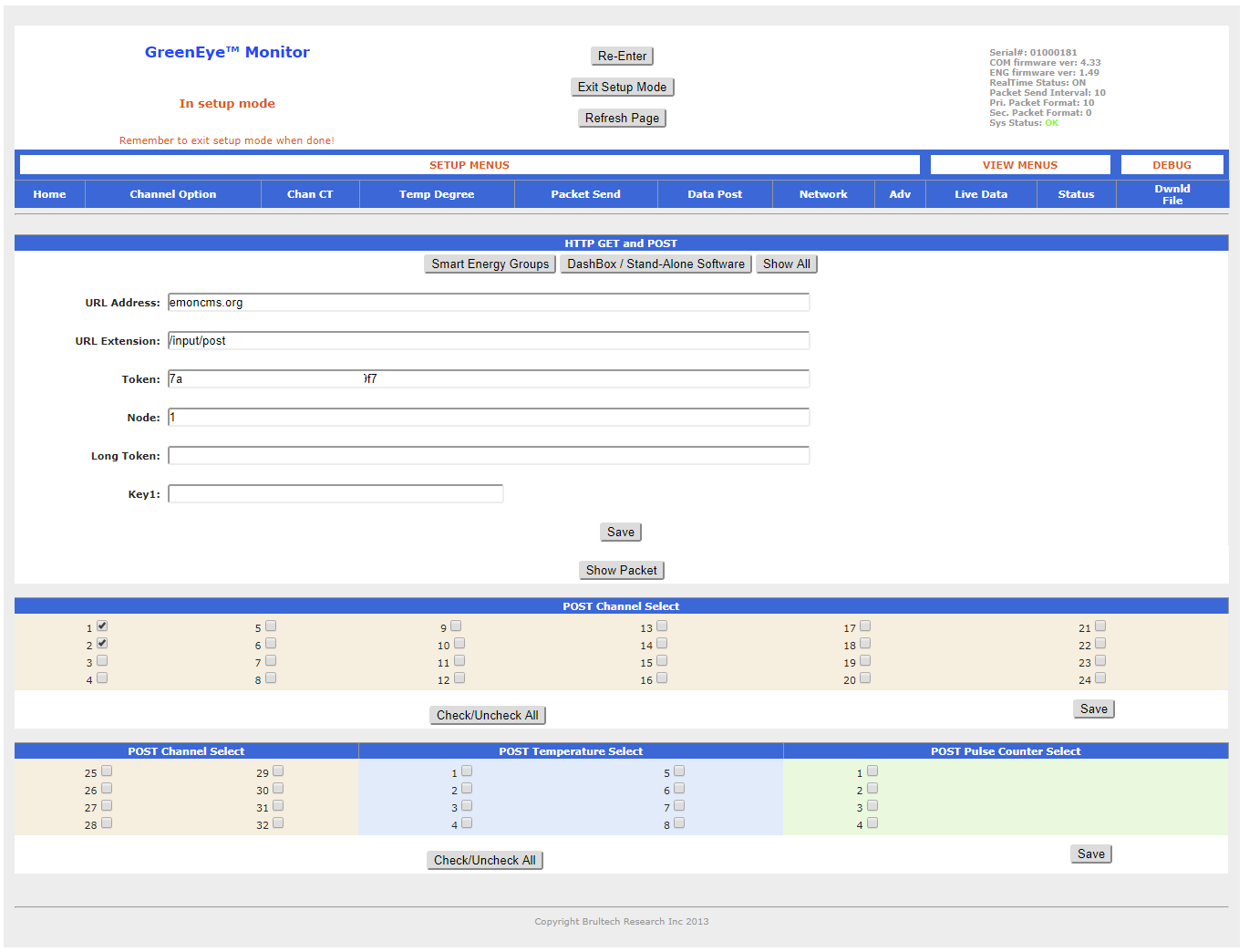
Task: Tick POST Pulse Counter 2 checkbox
Action: click(872, 789)
